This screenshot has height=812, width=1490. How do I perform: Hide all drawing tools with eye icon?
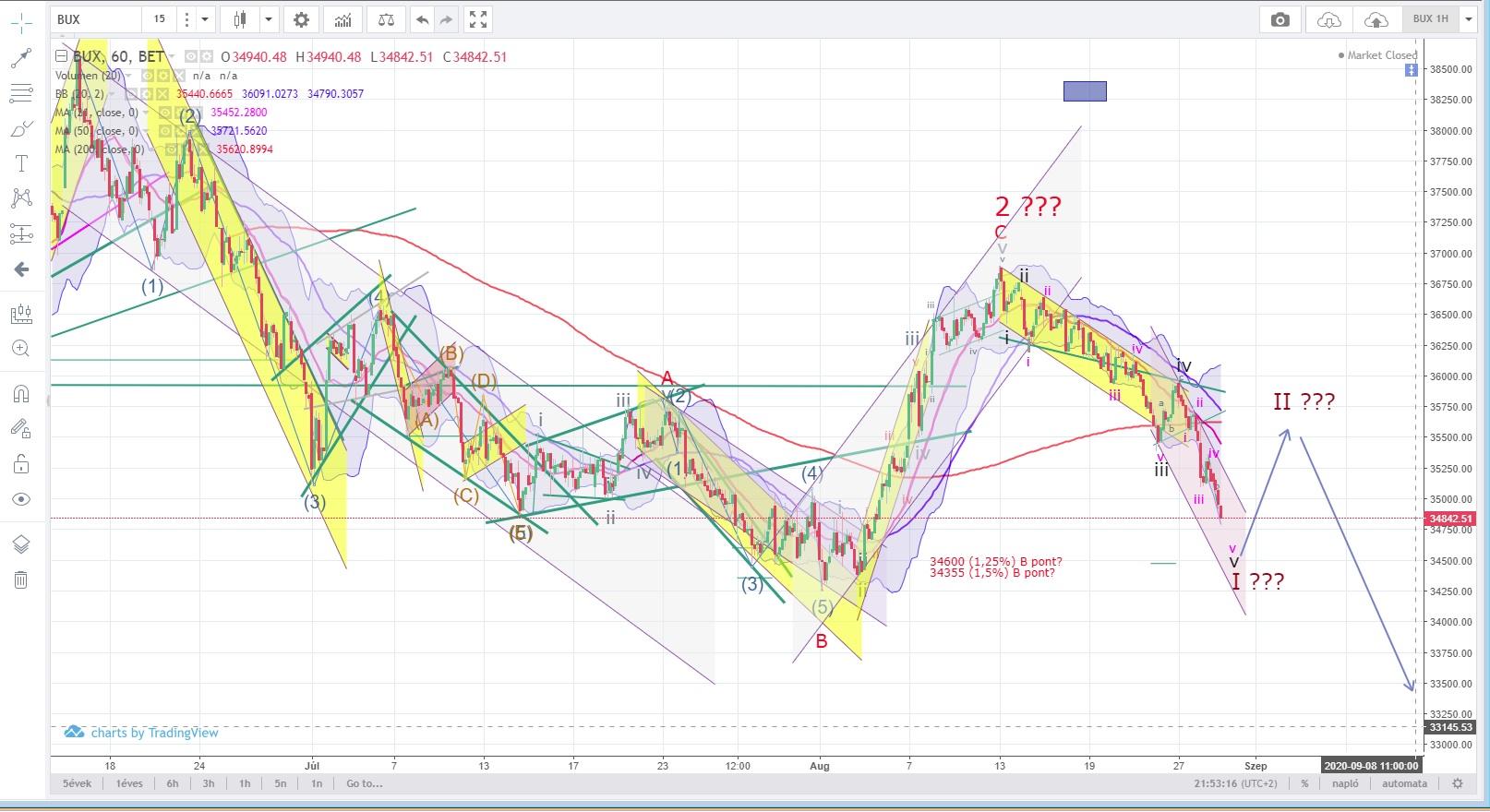(x=21, y=499)
